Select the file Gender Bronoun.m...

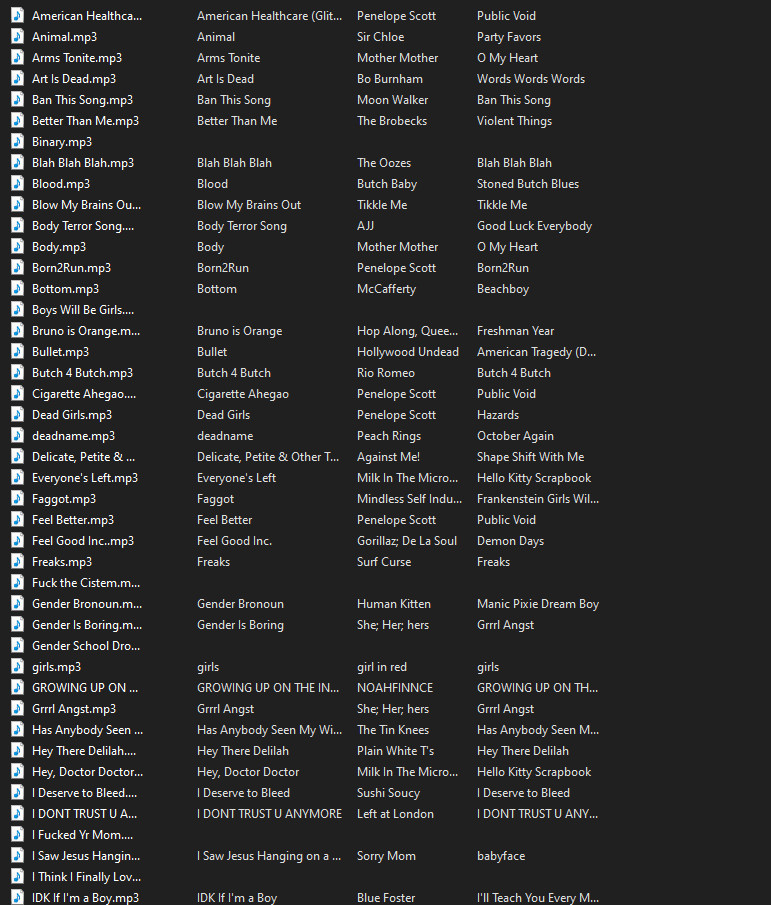tap(87, 604)
